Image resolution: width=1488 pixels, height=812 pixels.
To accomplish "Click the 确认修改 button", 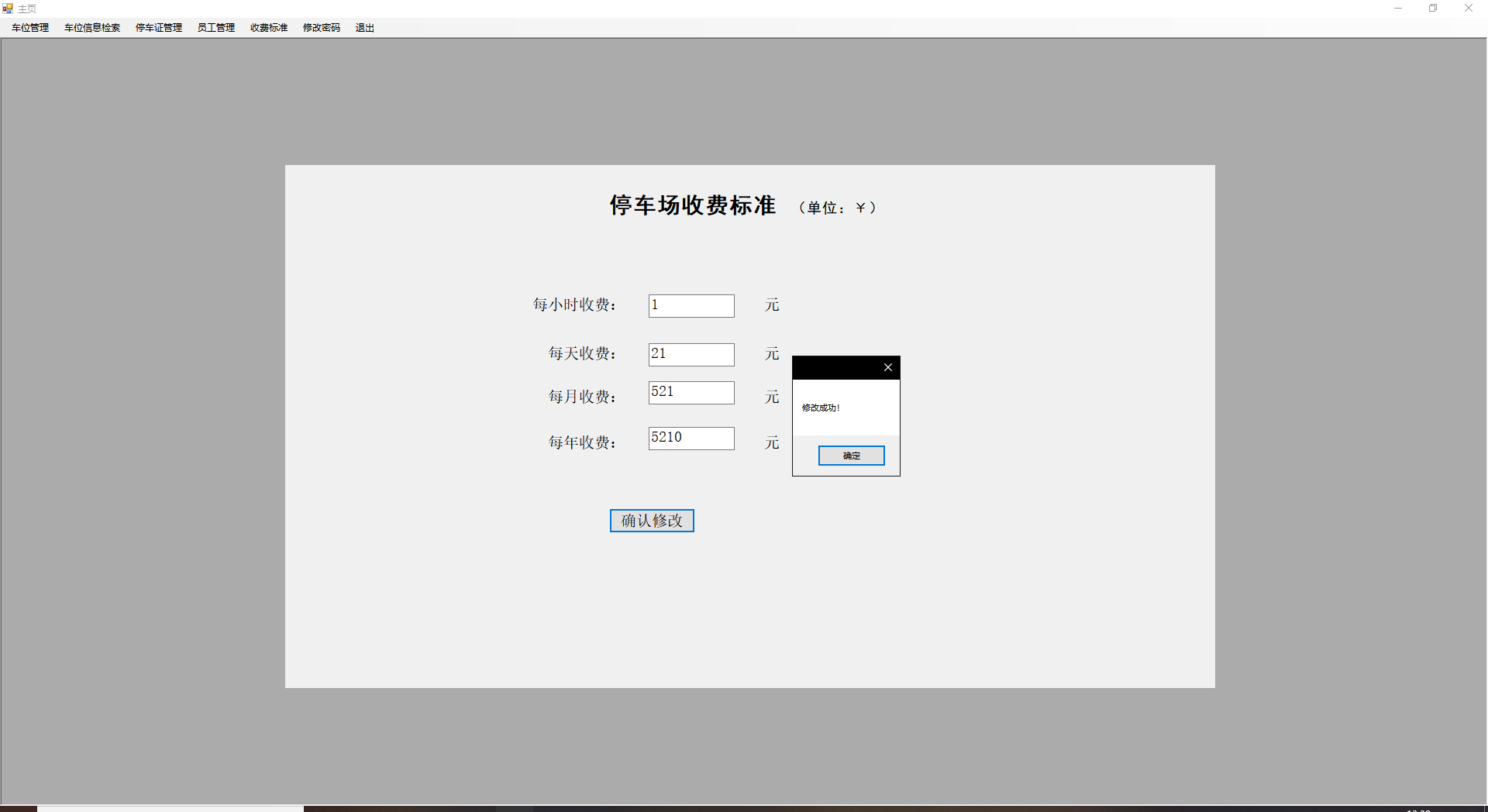I will [x=652, y=521].
